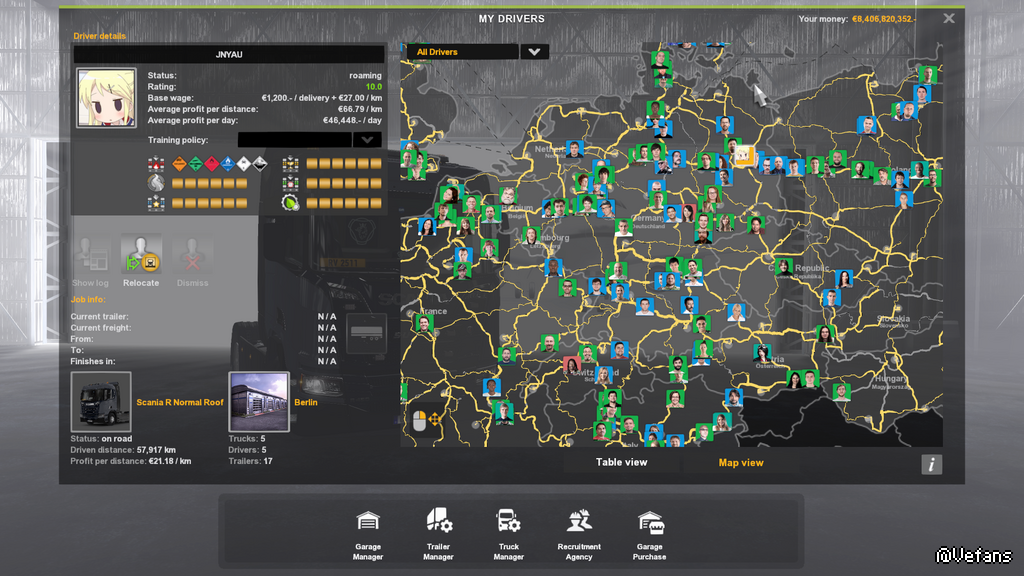Switch to Map view

pos(741,462)
